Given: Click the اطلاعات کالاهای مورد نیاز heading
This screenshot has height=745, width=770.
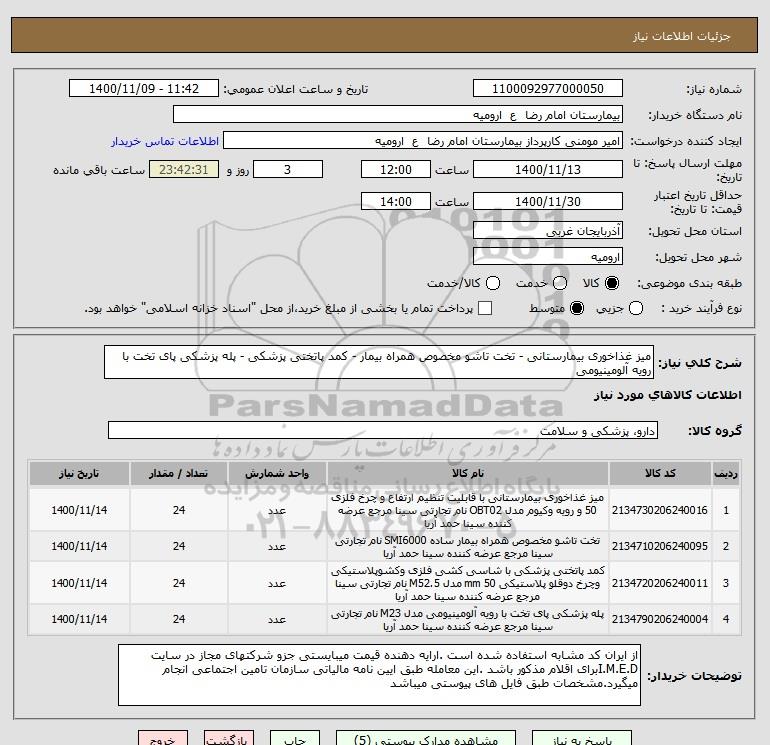Looking at the screenshot, I should (x=668, y=395).
